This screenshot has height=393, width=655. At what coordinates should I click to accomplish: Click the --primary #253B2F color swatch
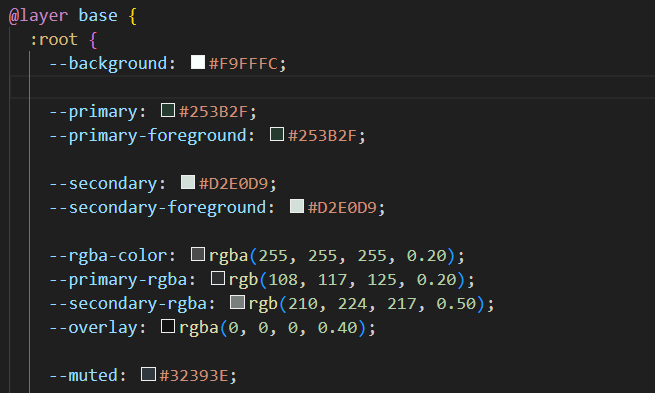pyautogui.click(x=168, y=110)
